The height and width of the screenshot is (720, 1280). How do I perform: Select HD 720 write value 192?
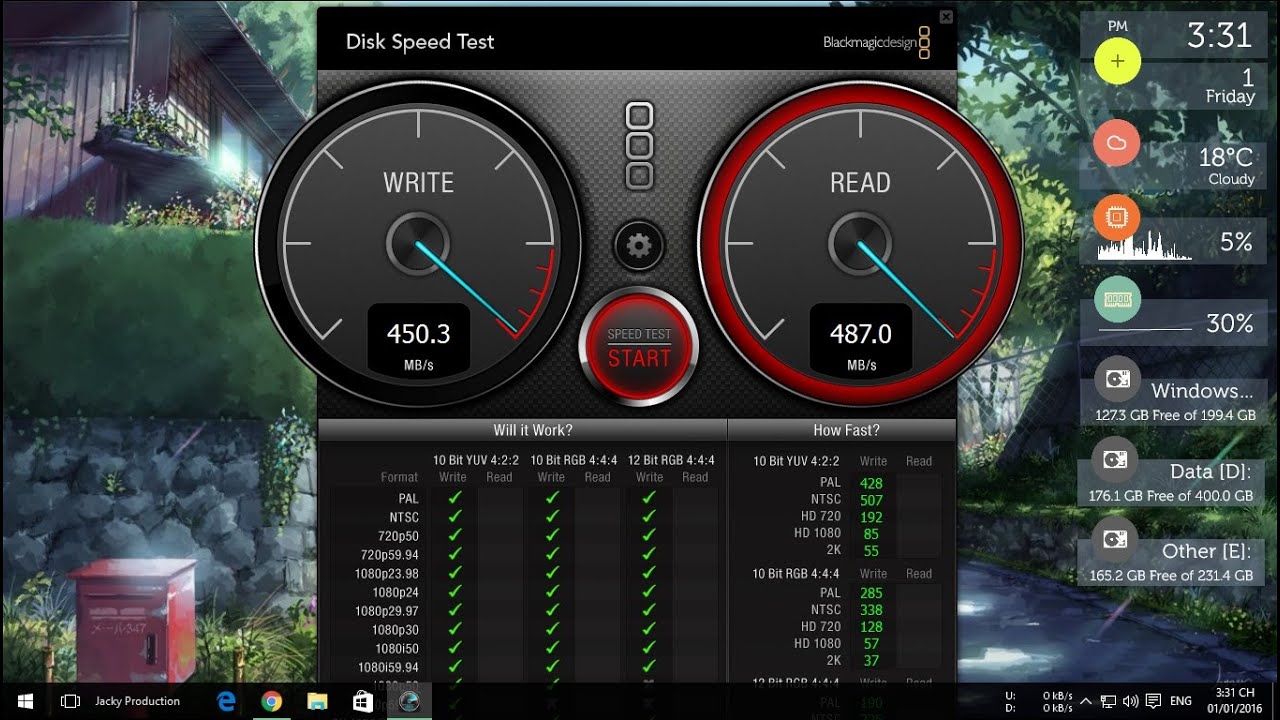click(871, 517)
